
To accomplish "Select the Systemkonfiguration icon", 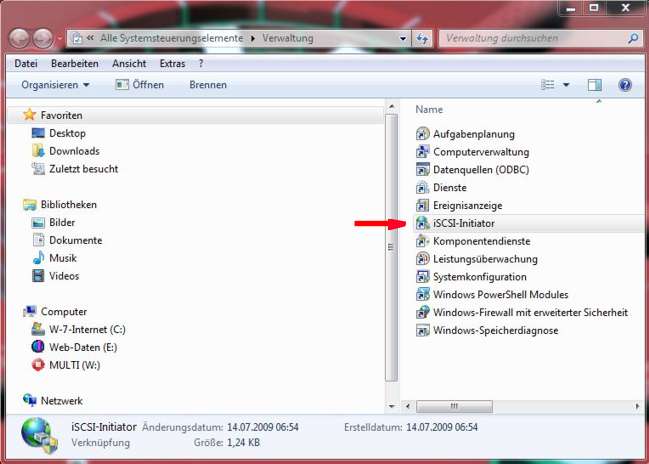I will point(423,276).
